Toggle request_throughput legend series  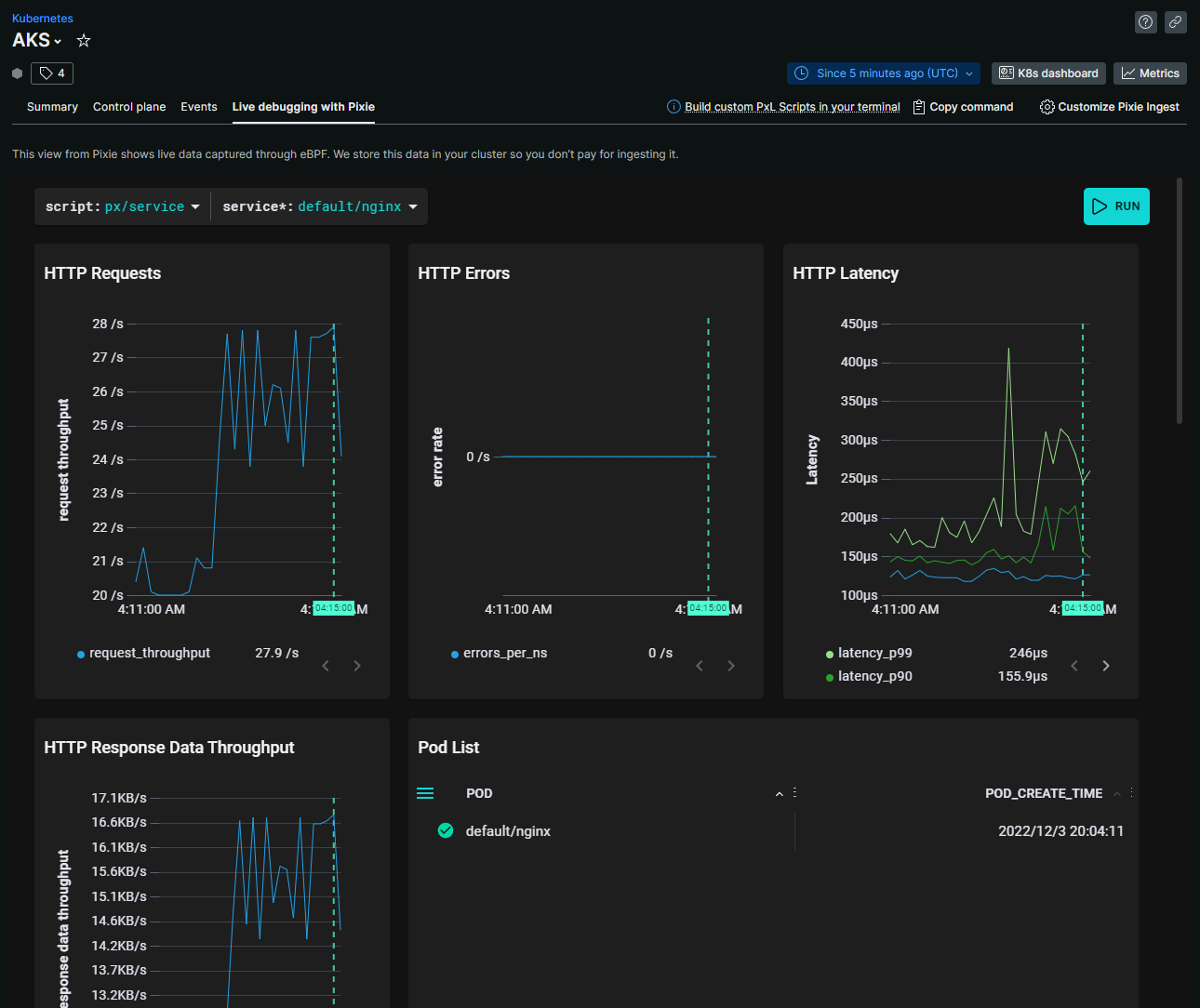(x=143, y=653)
